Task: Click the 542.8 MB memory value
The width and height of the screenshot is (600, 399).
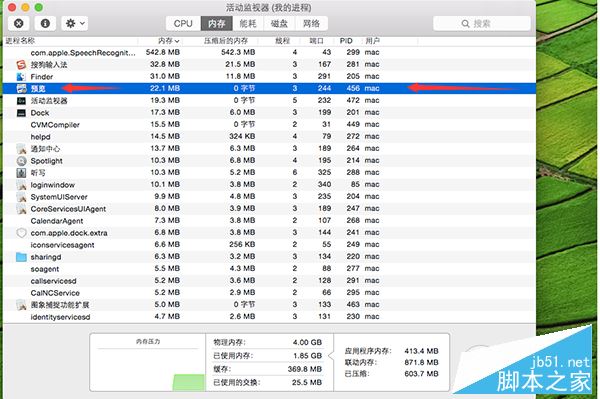Action: pyautogui.click(x=163, y=52)
